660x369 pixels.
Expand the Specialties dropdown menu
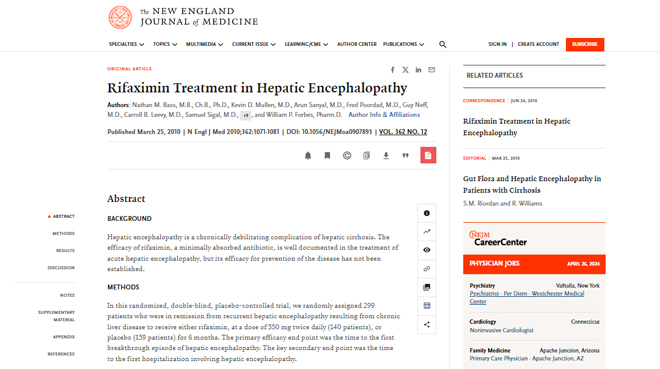coord(126,44)
